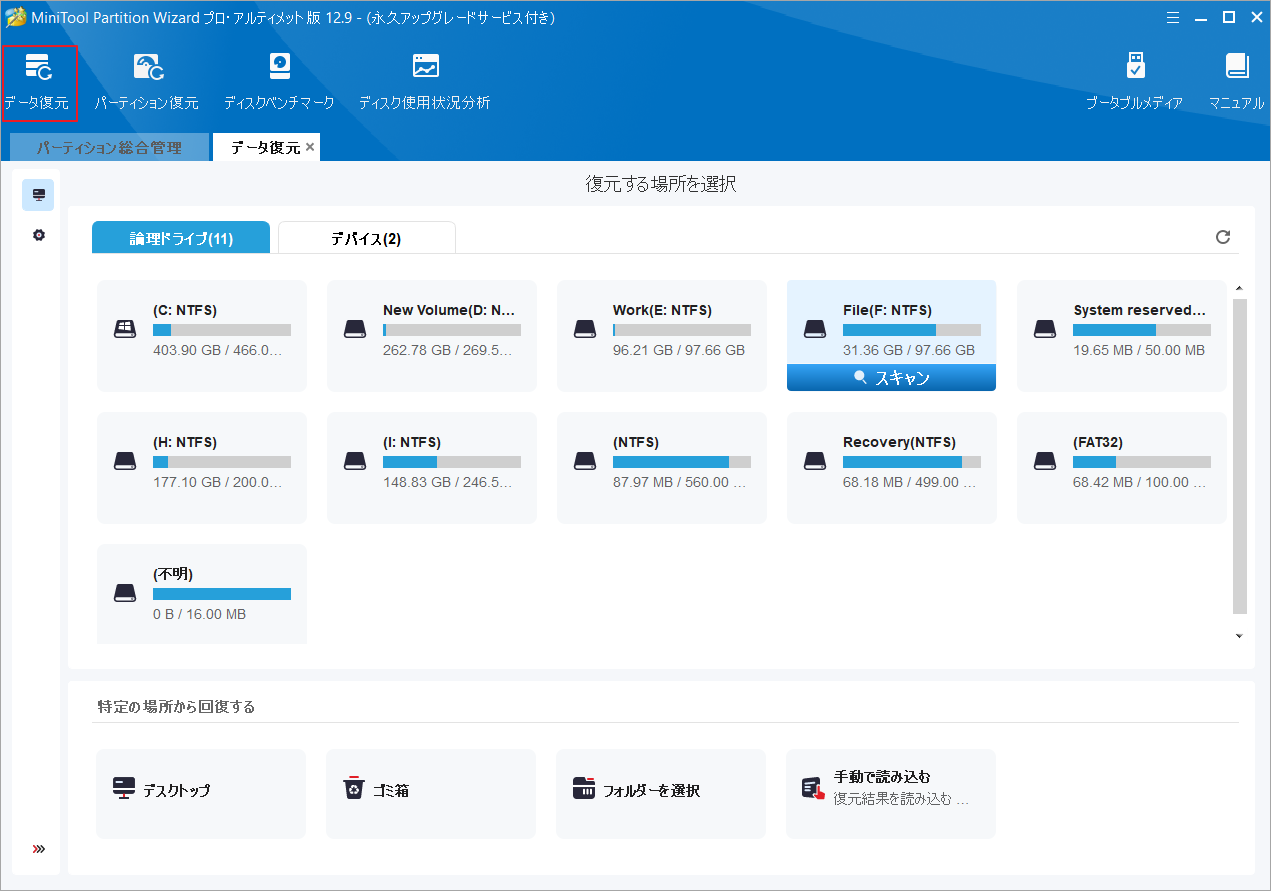Click the text 177.10 GB / 200.0...
Viewport: 1271px width, 891px height.
tap(218, 482)
